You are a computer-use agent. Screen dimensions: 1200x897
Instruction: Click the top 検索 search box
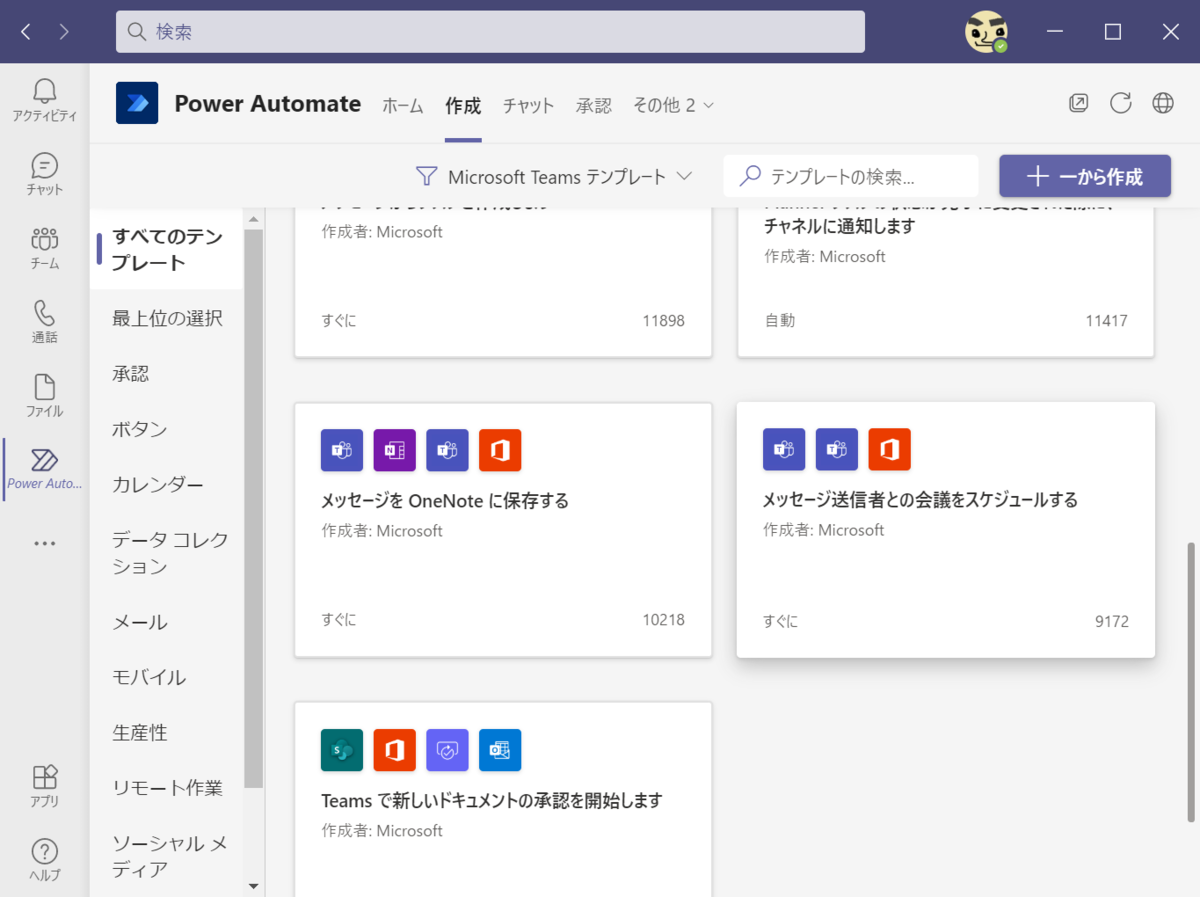[490, 32]
